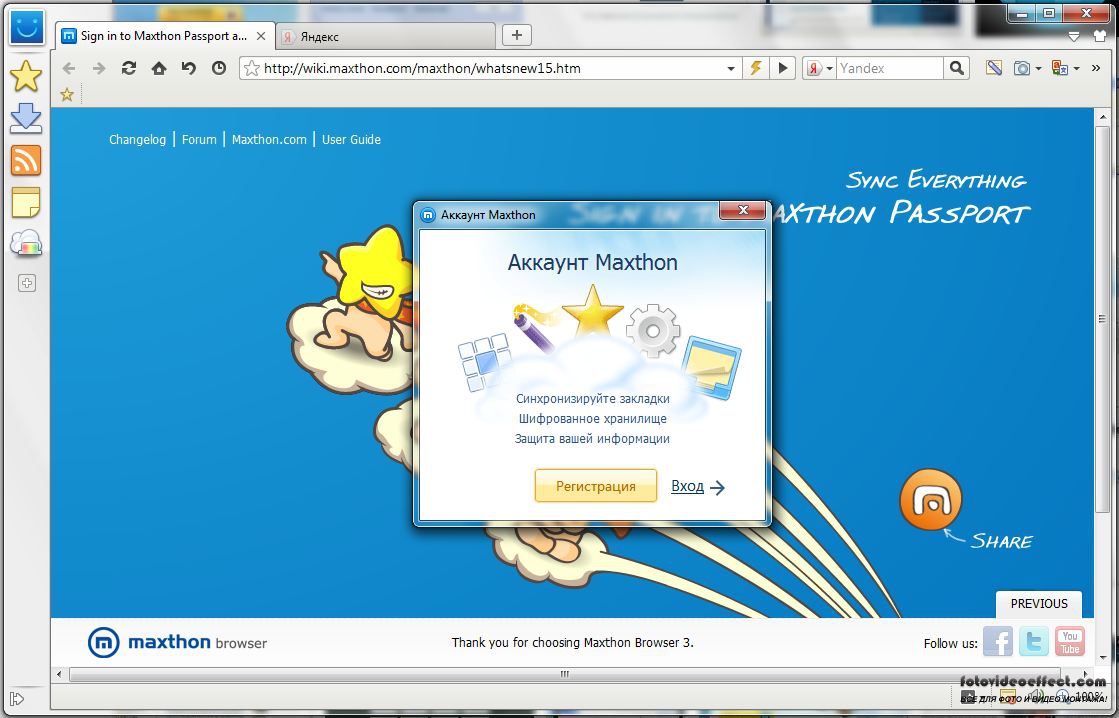1119x718 pixels.
Task: Open the orange RSS feed reader
Action: click(26, 160)
